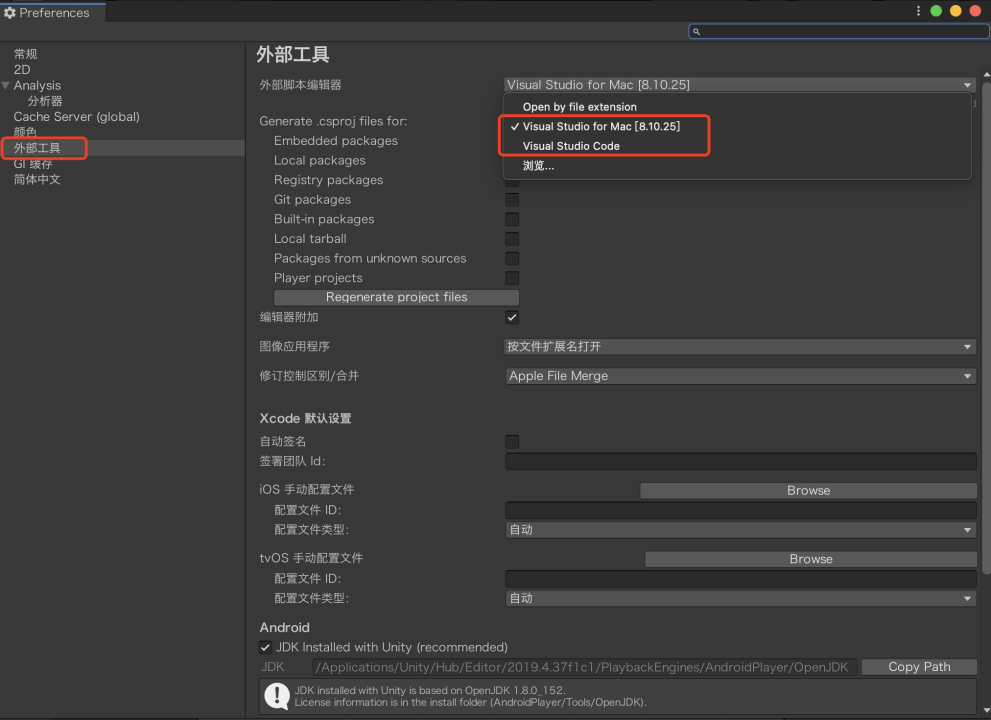Toggle the Git packages checkbox
991x720 pixels.
pos(512,200)
